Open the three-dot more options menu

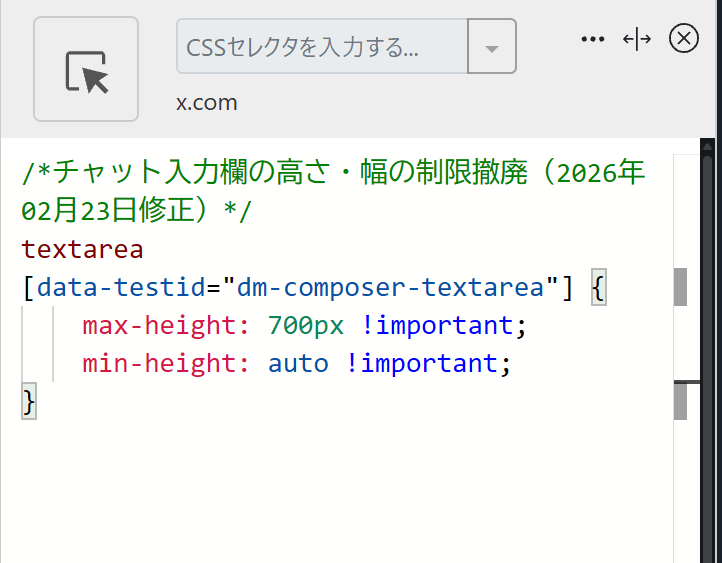(593, 39)
